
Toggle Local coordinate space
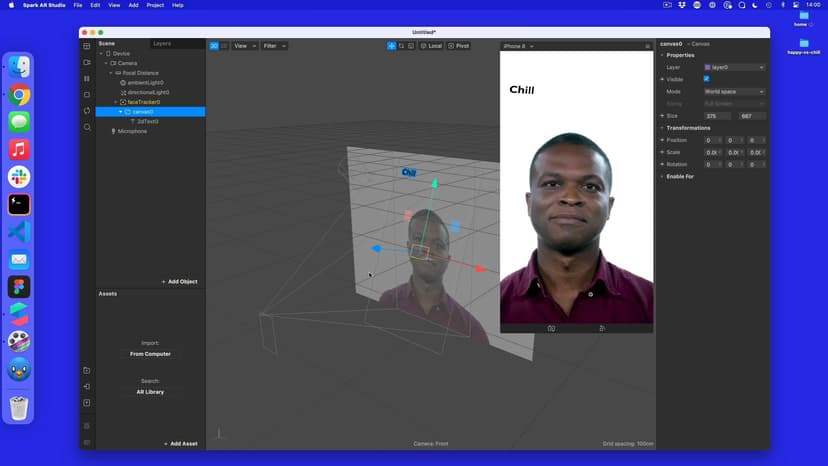[x=431, y=46]
